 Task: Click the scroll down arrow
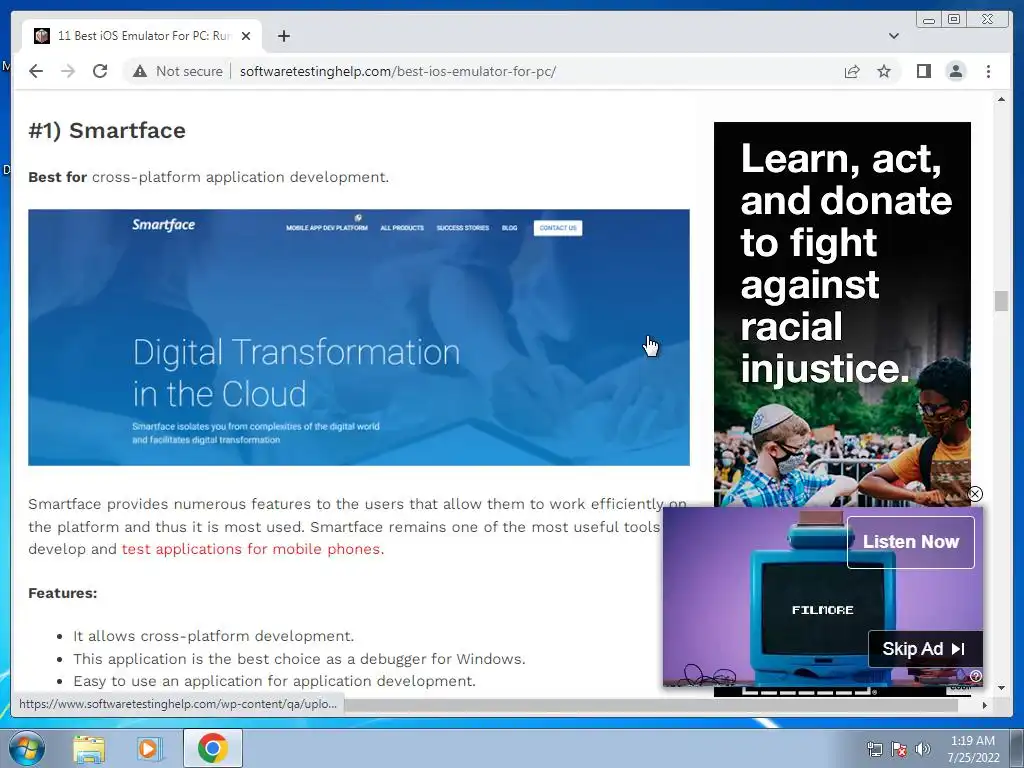[1001, 688]
